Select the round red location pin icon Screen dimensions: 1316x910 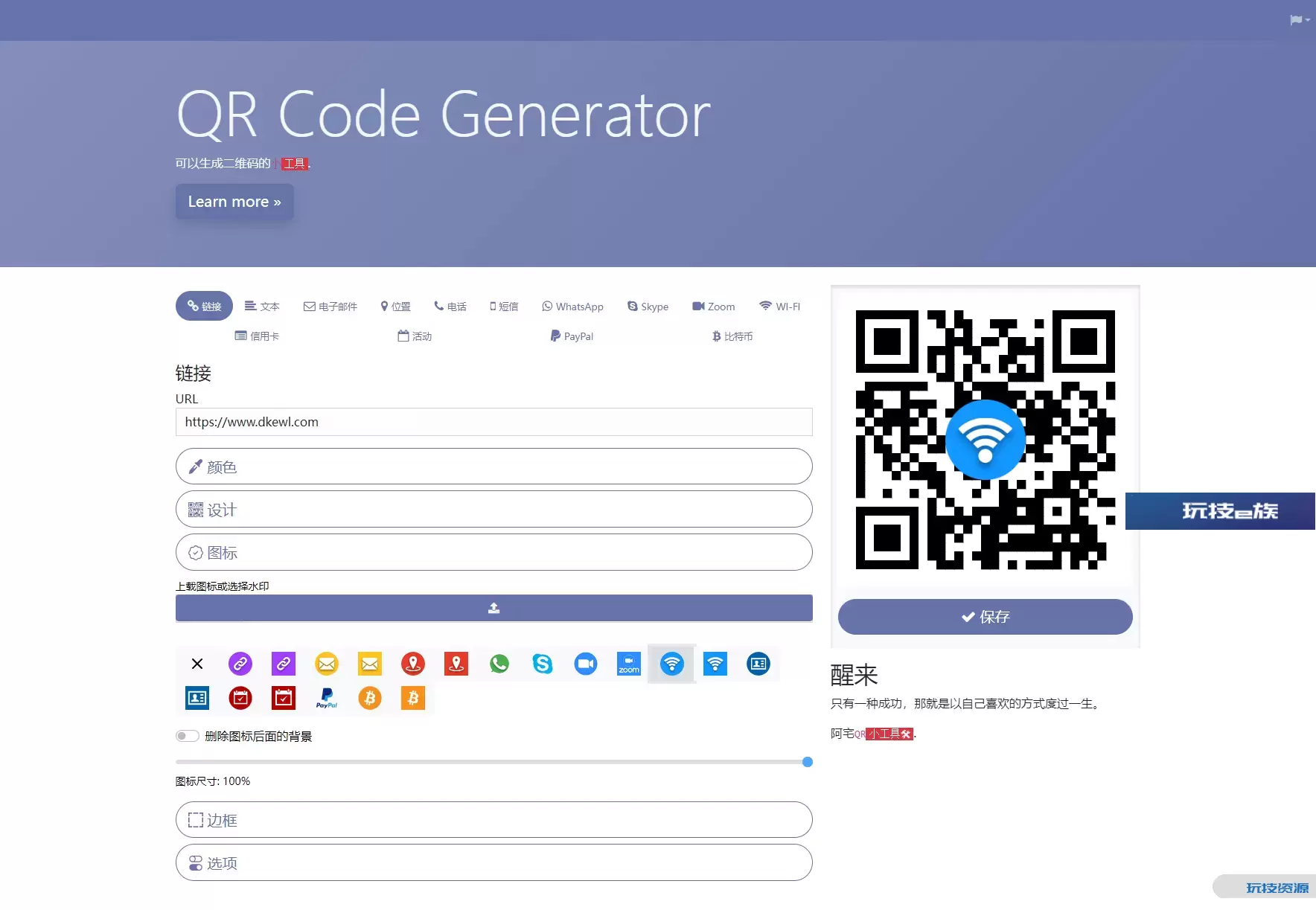click(413, 664)
